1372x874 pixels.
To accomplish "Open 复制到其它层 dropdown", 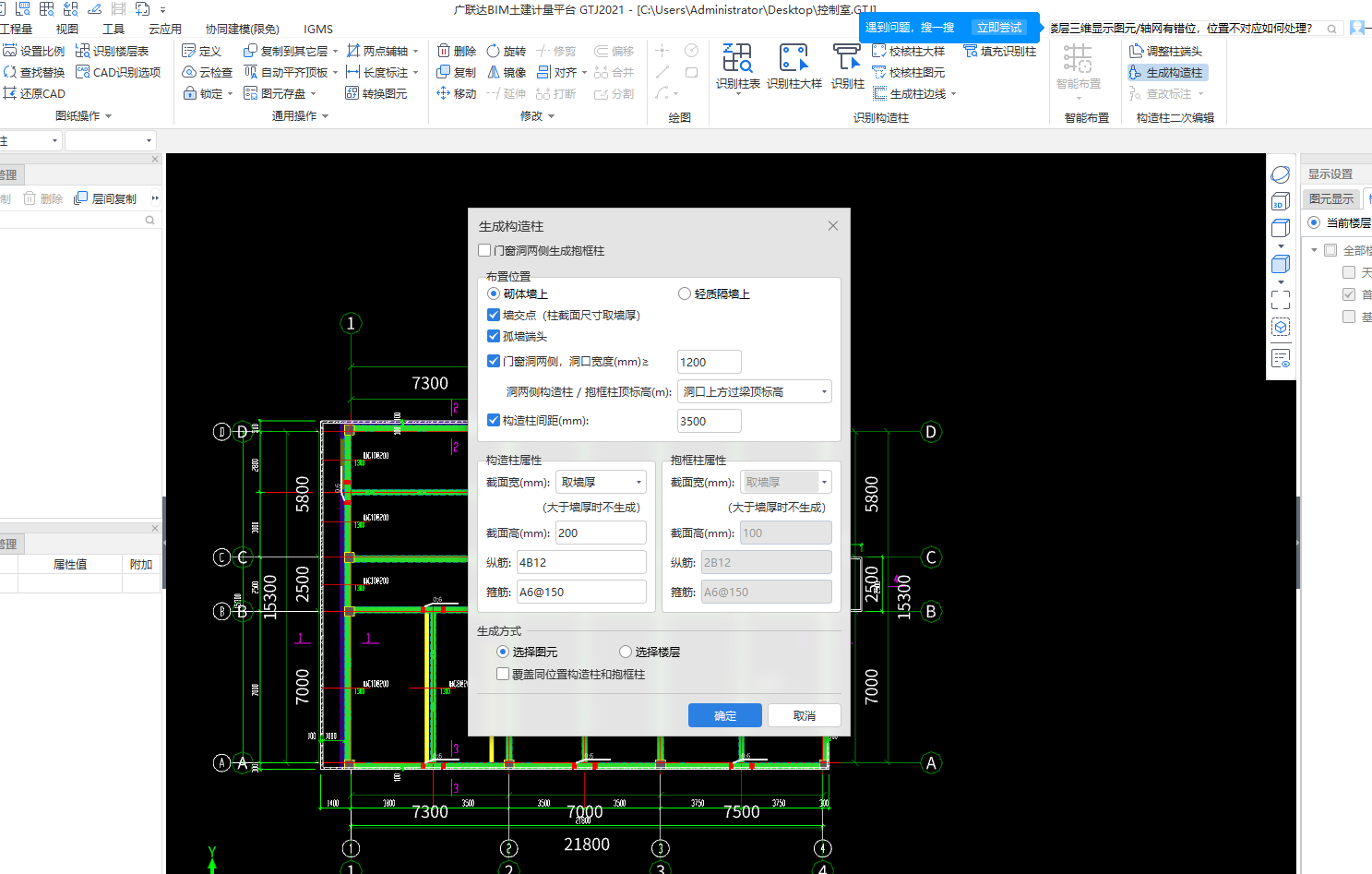I will tap(335, 51).
